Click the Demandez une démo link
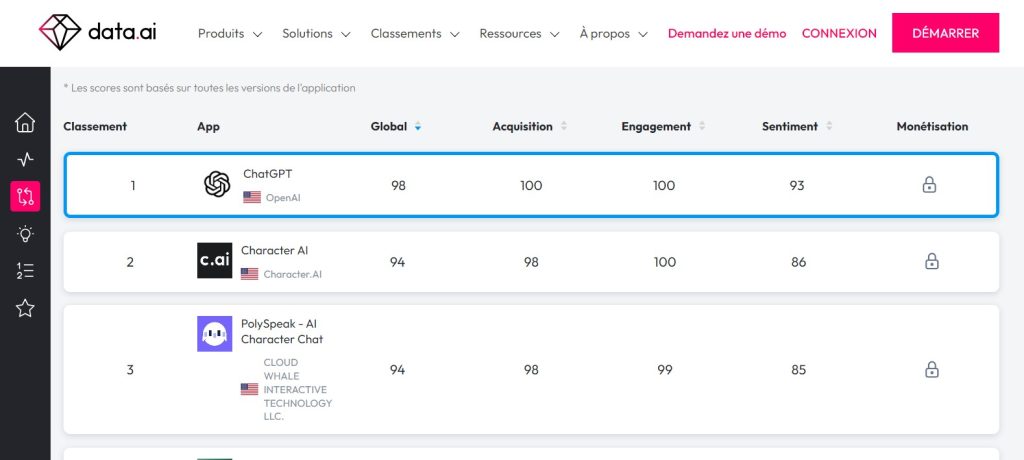Screen dimensions: 1024x460 coord(727,33)
